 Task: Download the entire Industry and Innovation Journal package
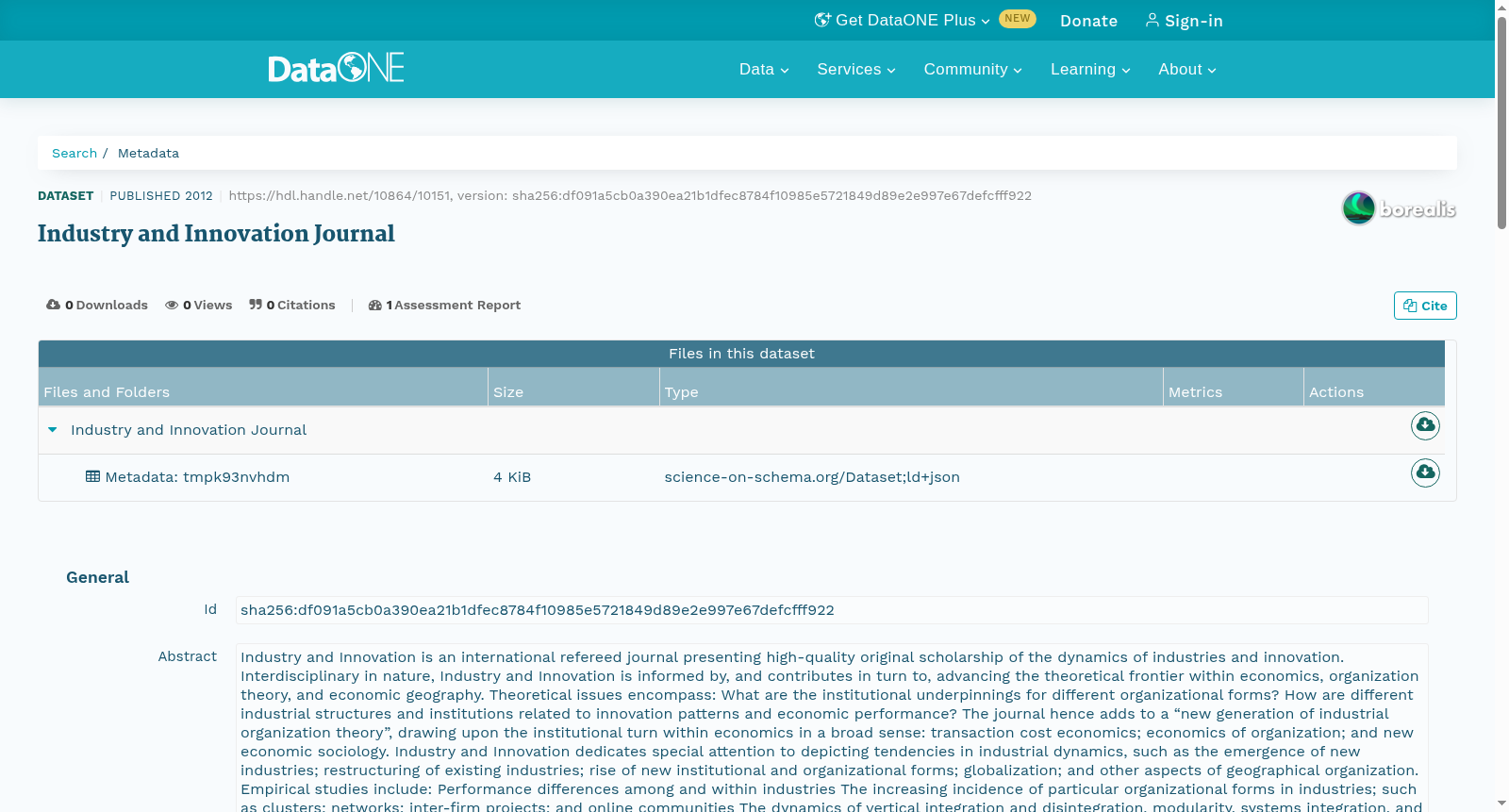coord(1425,425)
